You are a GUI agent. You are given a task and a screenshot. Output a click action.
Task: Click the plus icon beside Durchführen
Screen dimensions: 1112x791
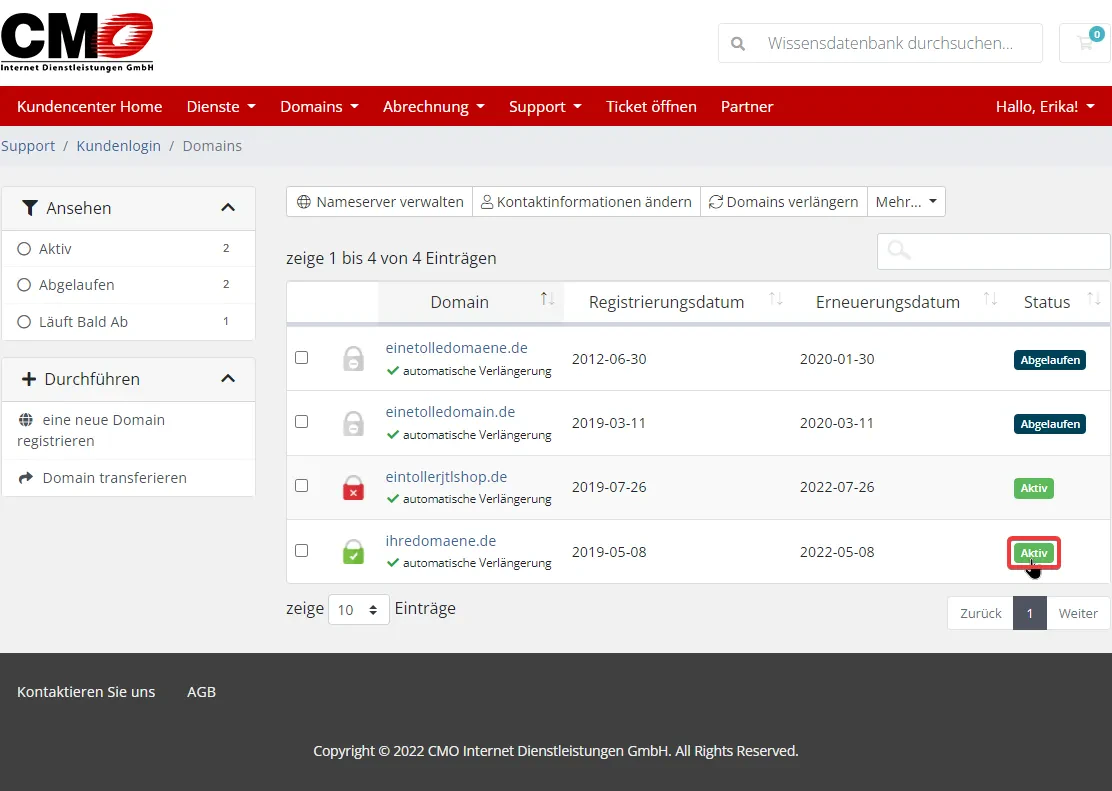[x=28, y=379]
